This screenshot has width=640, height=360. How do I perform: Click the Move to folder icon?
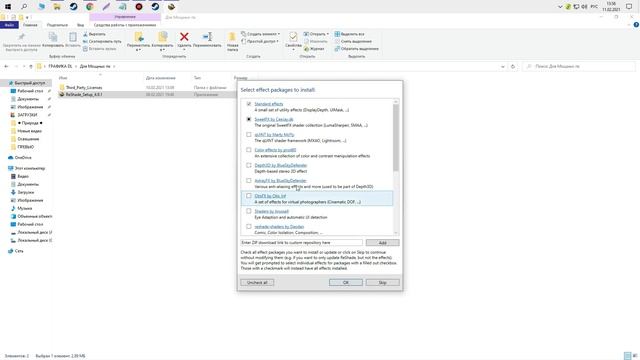[139, 37]
